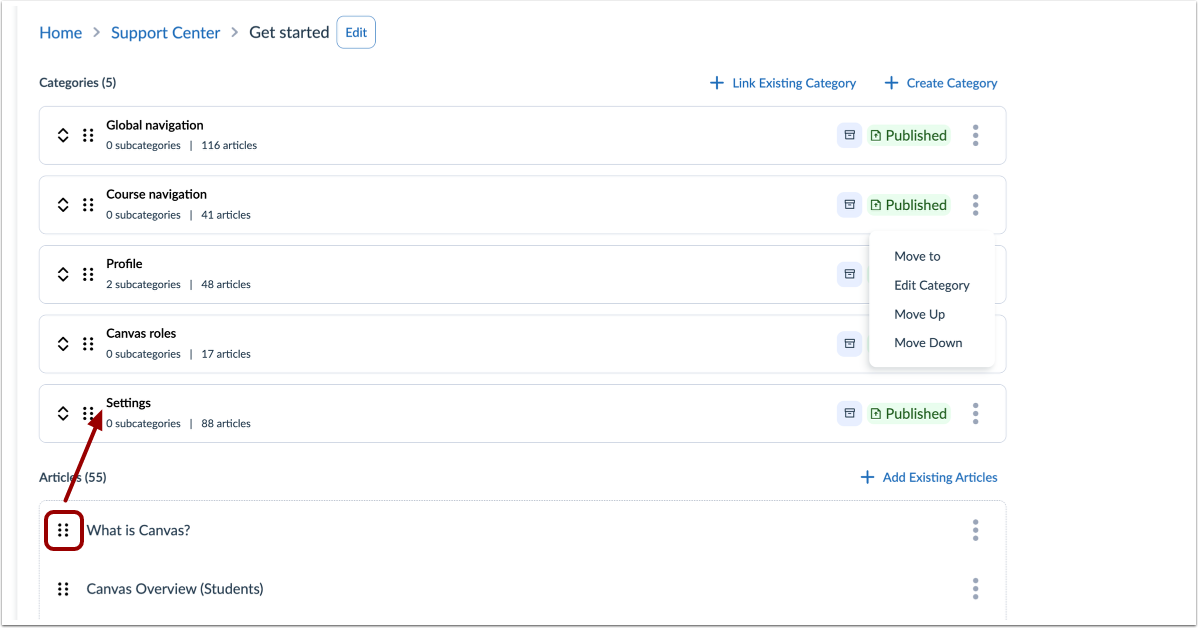Click archive icon on the Profile row
This screenshot has height=628, width=1198.
click(x=849, y=274)
